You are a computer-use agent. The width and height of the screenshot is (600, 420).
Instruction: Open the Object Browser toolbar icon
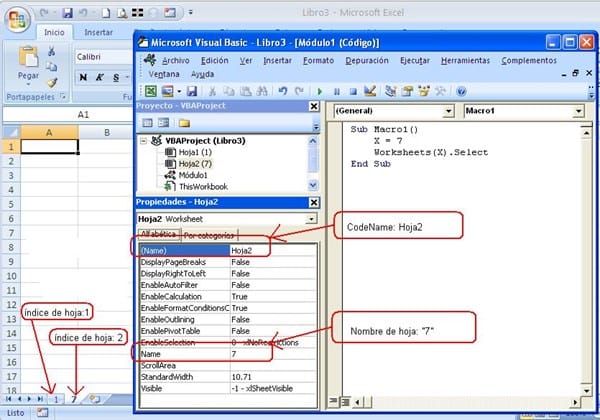point(424,91)
